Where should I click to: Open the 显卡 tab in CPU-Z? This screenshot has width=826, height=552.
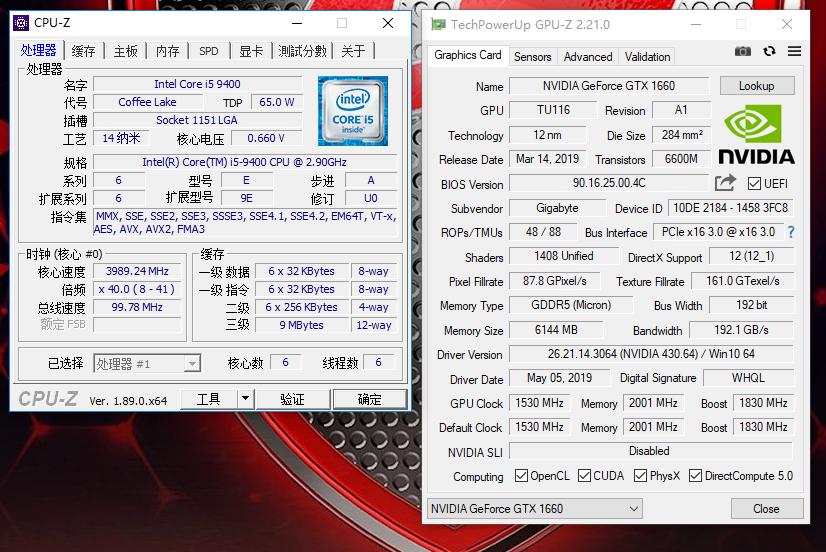251,51
